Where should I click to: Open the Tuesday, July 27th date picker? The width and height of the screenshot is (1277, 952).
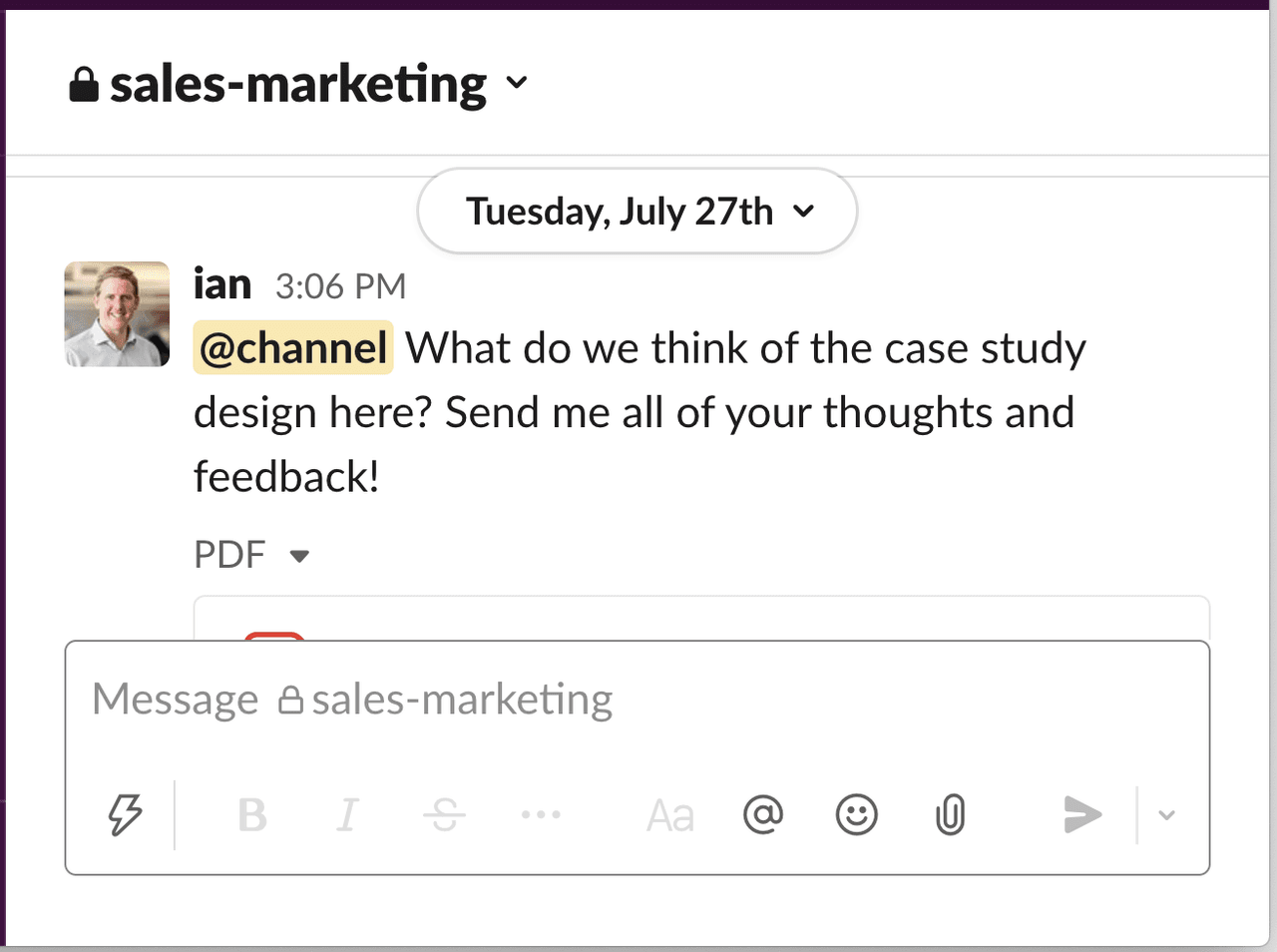[x=637, y=212]
